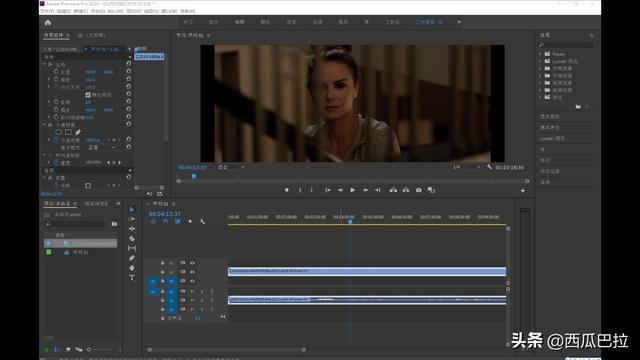Viewport: 640px width, 360px height.
Task: Open the 剪辑(C) menu
Action: (x=81, y=11)
